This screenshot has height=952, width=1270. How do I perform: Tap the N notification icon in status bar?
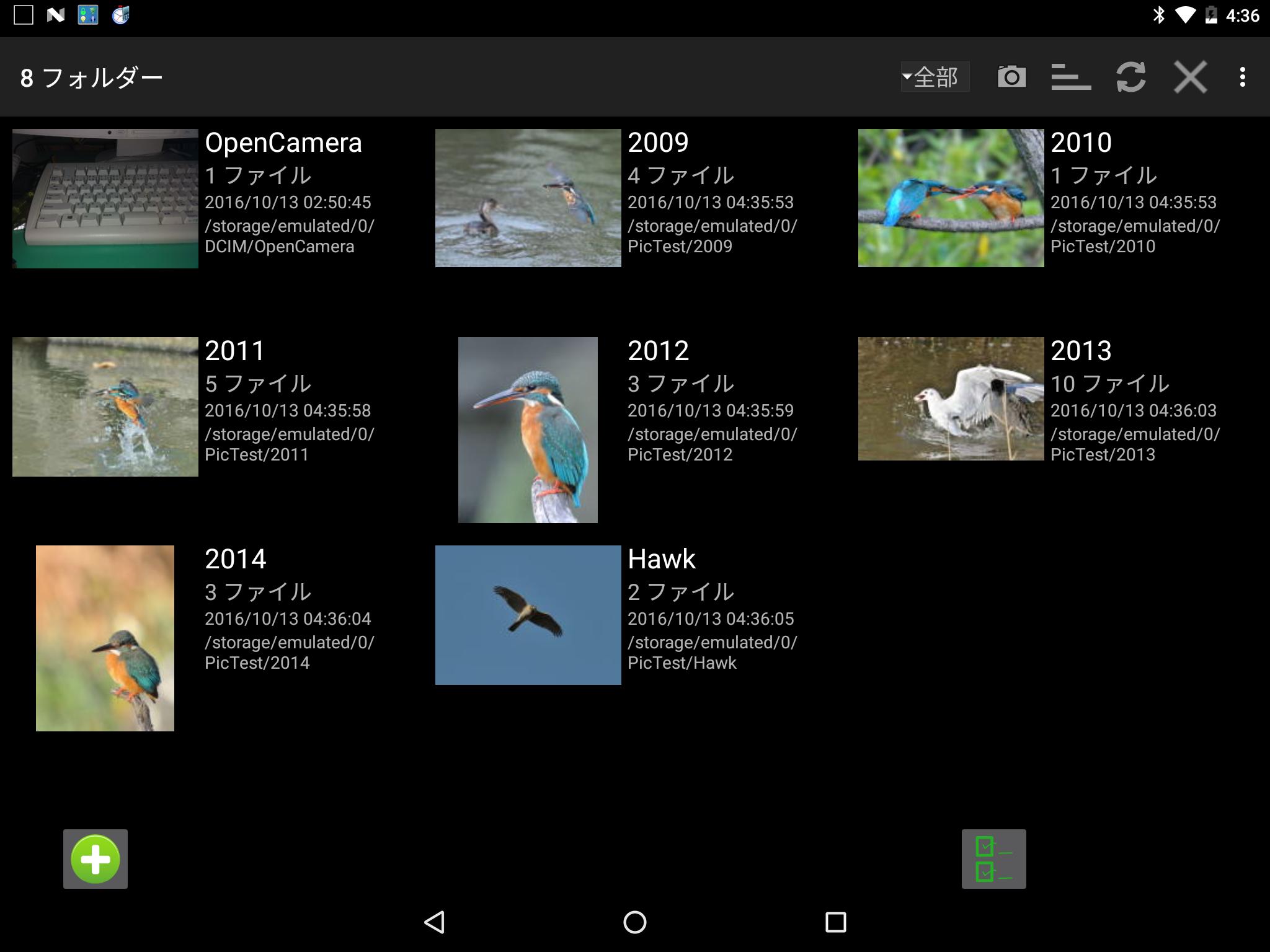[x=56, y=15]
